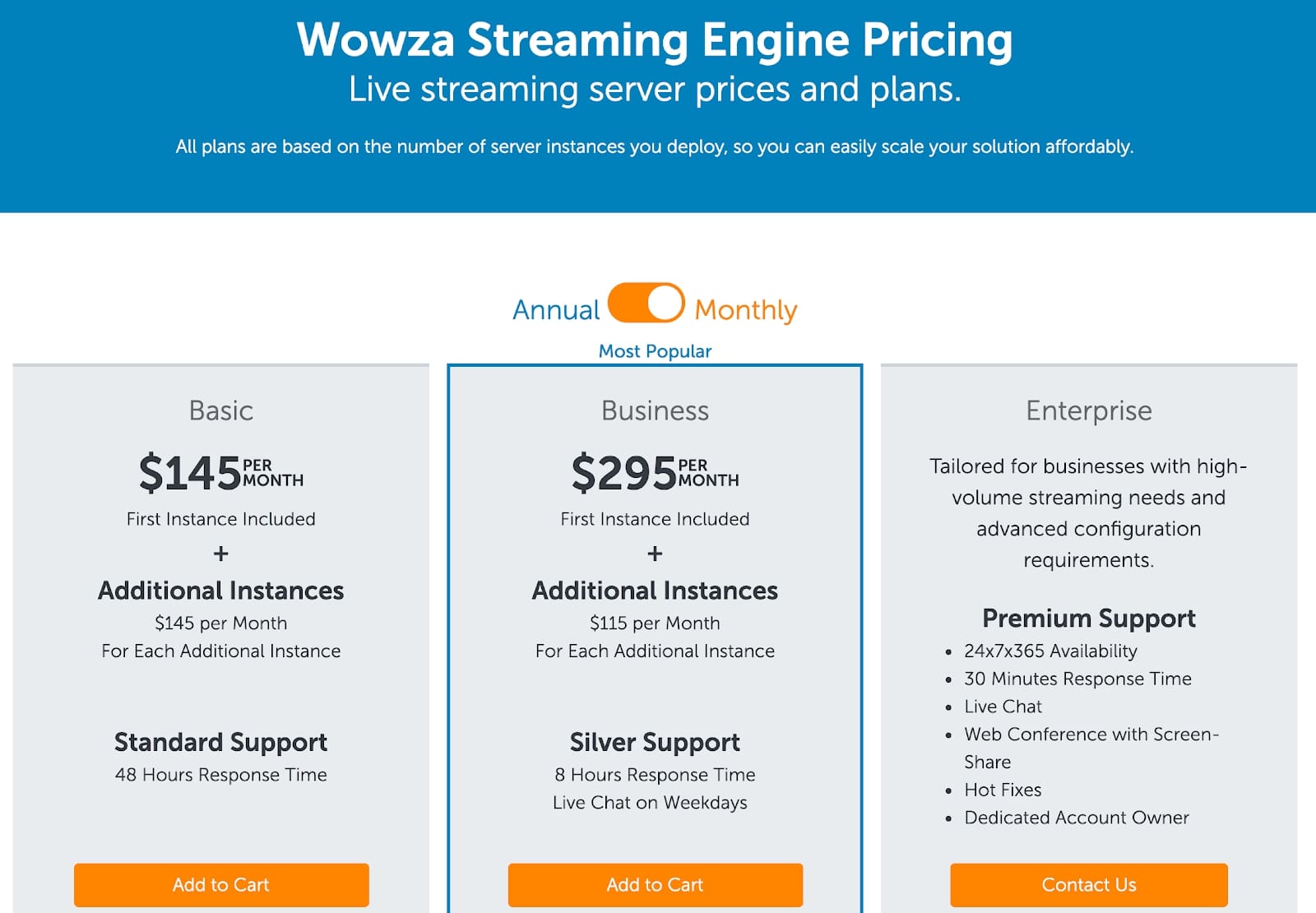Add the Business plan to cart

point(655,885)
